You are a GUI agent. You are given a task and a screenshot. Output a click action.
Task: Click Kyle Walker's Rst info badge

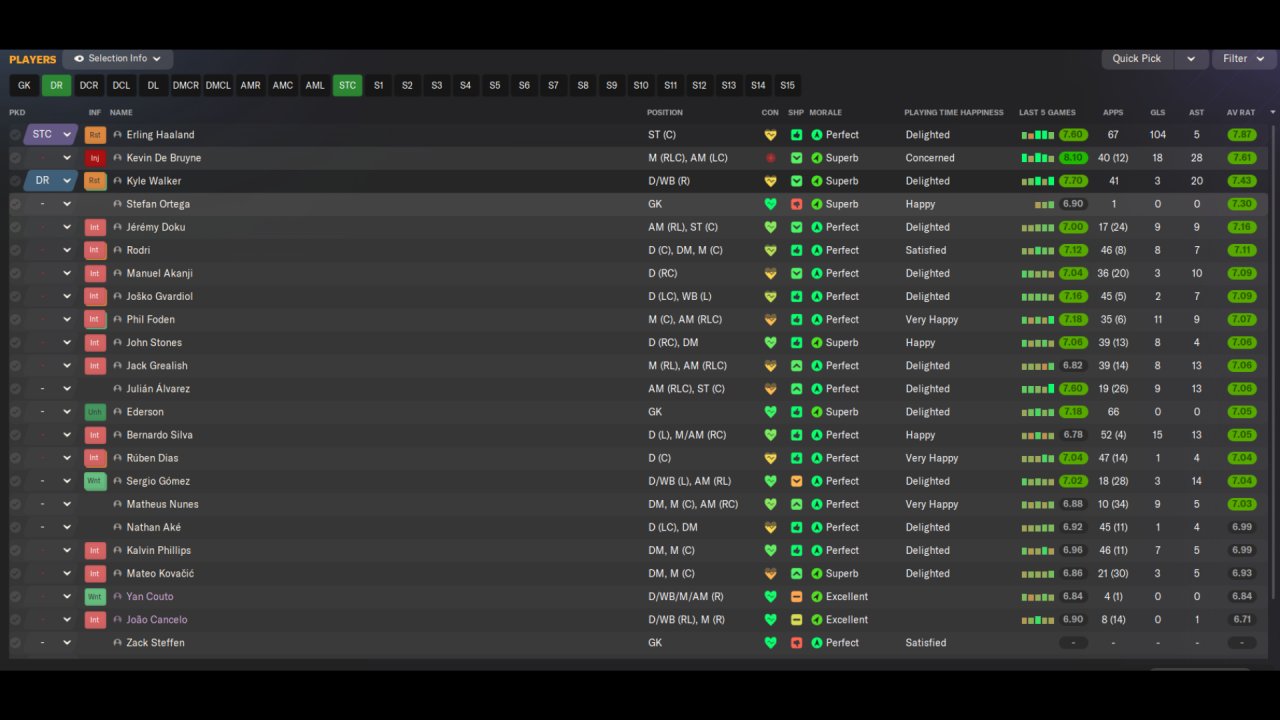click(96, 181)
